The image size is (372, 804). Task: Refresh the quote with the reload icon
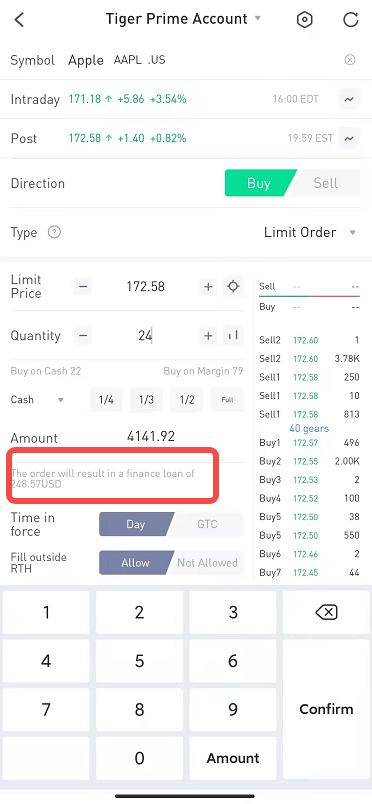pyautogui.click(x=350, y=19)
